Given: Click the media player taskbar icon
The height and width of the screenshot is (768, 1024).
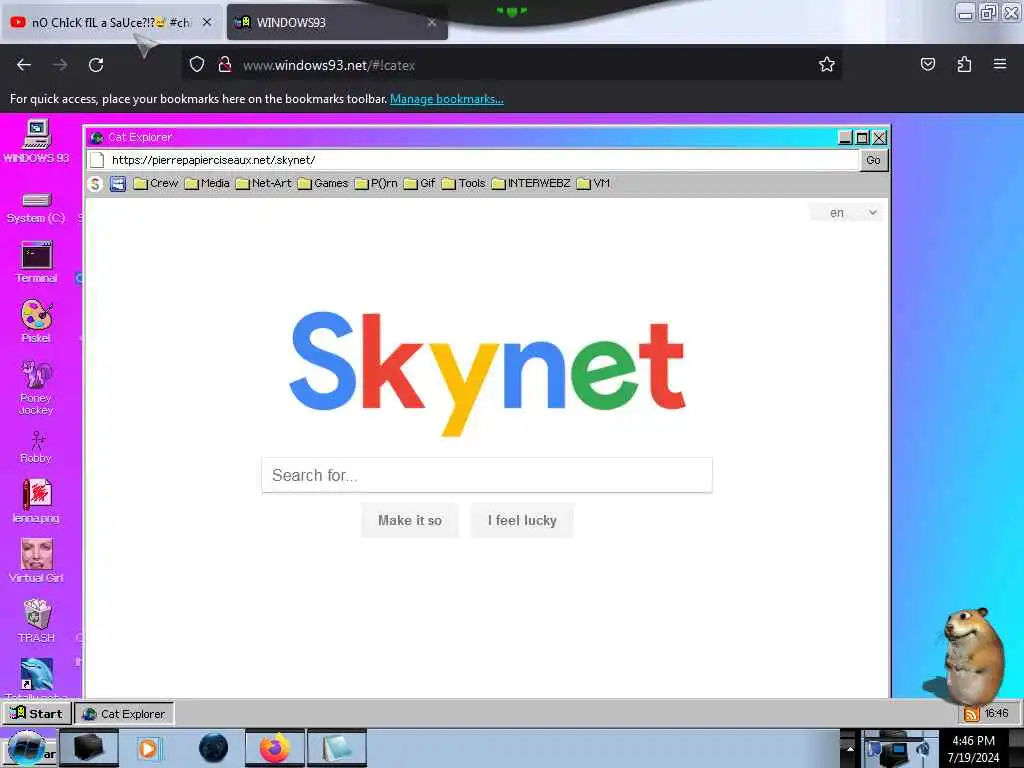Looking at the screenshot, I should click(148, 748).
